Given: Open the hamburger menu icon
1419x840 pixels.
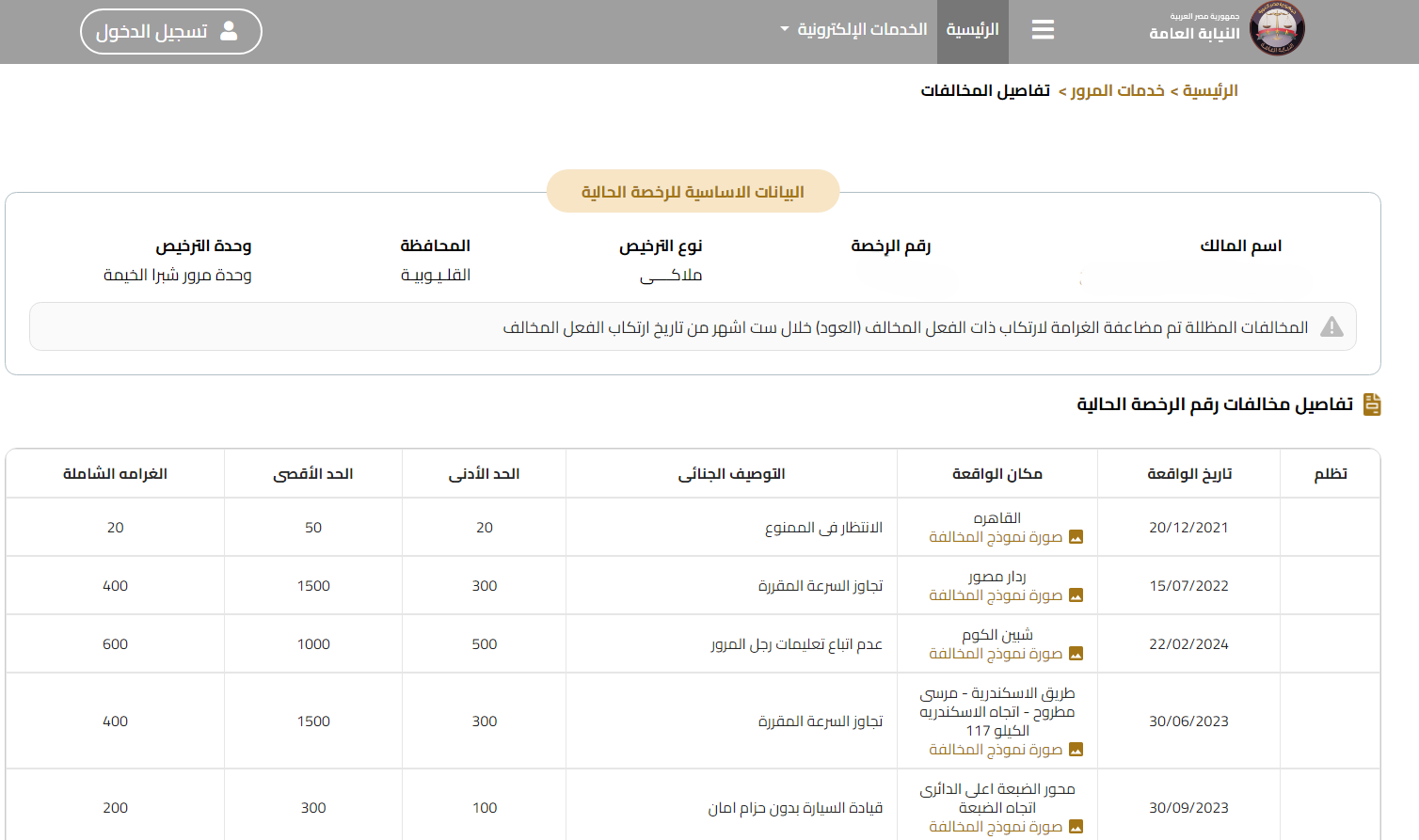Looking at the screenshot, I should 1043,30.
